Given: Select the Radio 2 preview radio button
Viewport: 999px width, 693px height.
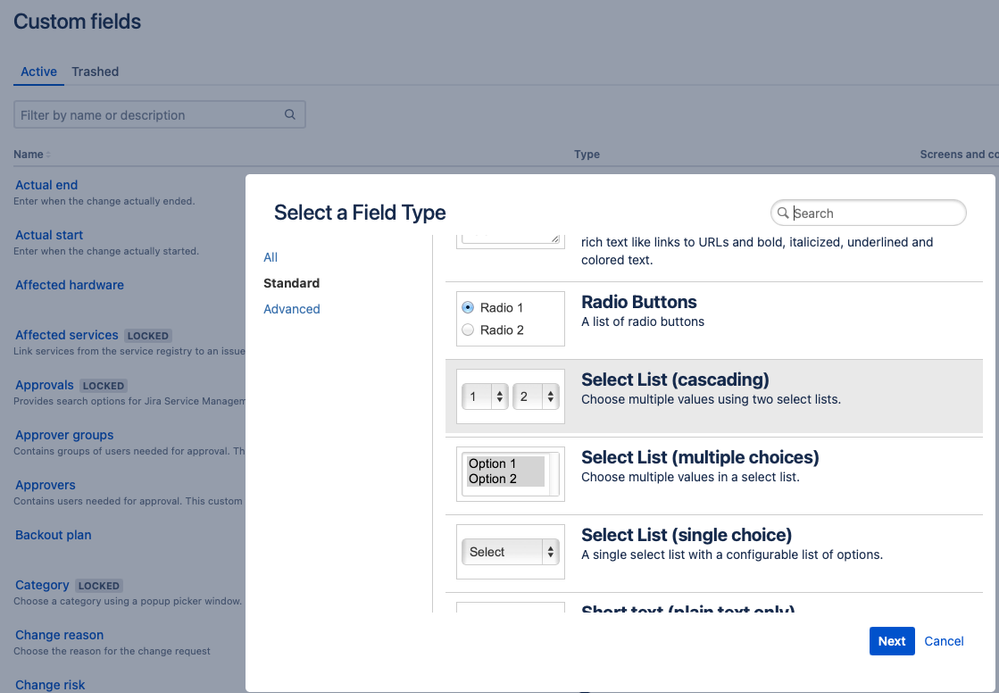Looking at the screenshot, I should point(468,330).
